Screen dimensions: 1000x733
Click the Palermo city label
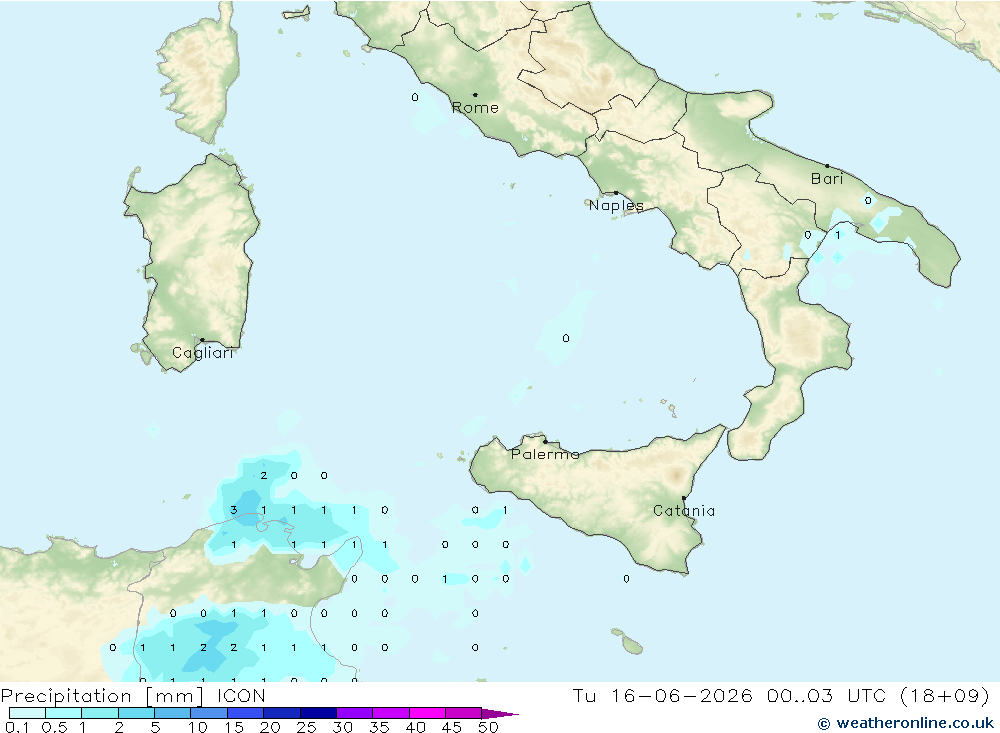point(545,454)
